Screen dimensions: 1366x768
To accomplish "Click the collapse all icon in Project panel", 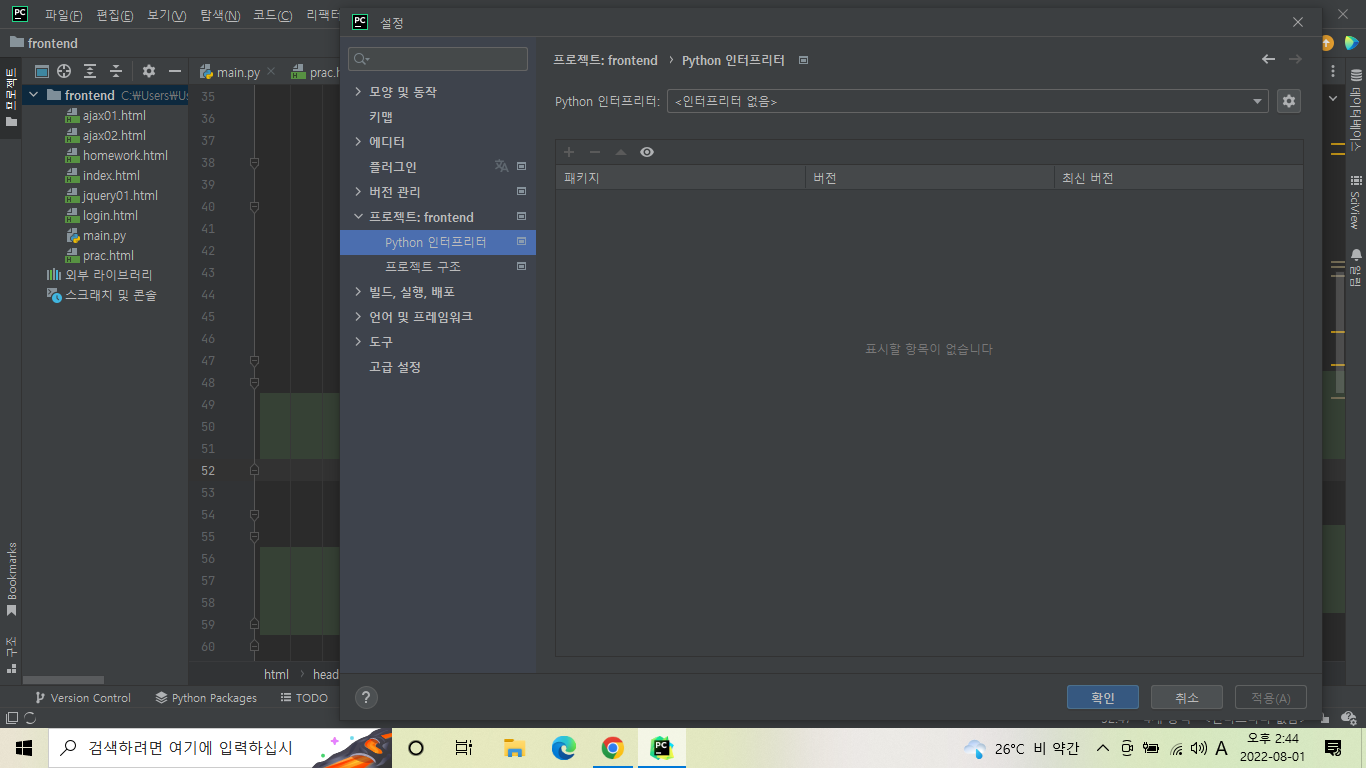I will [x=116, y=71].
